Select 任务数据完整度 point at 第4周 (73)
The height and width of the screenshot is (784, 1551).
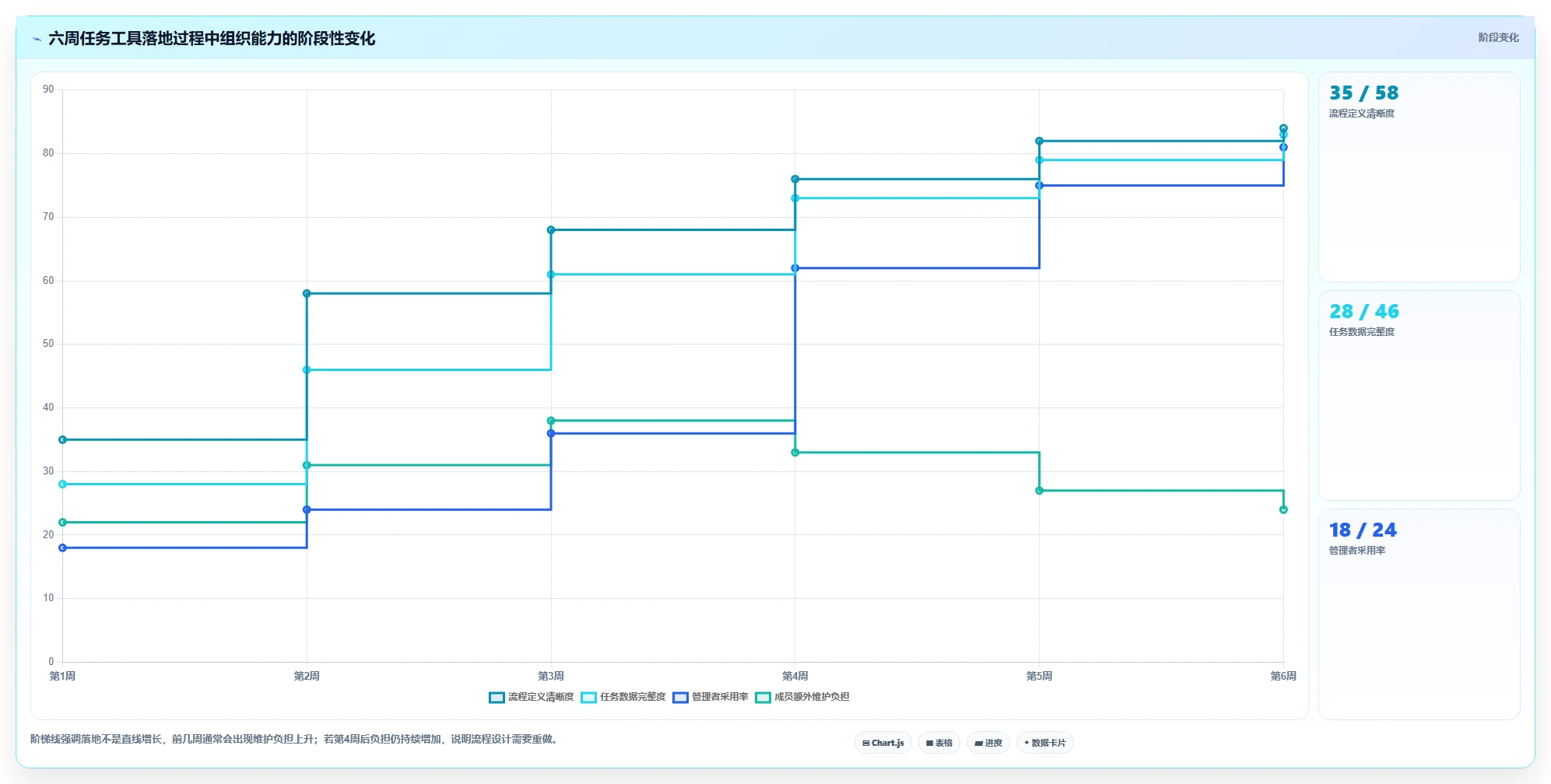[795, 198]
